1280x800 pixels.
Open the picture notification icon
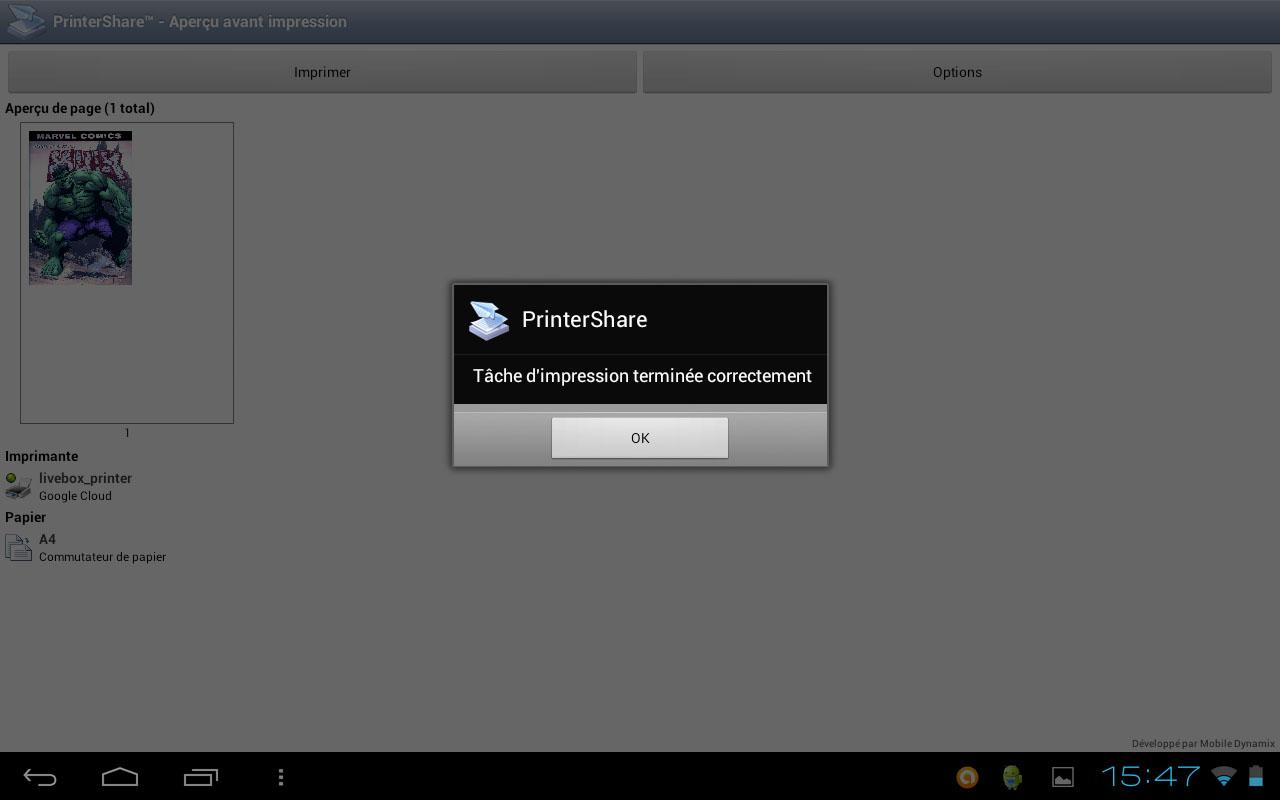pyautogui.click(x=1063, y=777)
